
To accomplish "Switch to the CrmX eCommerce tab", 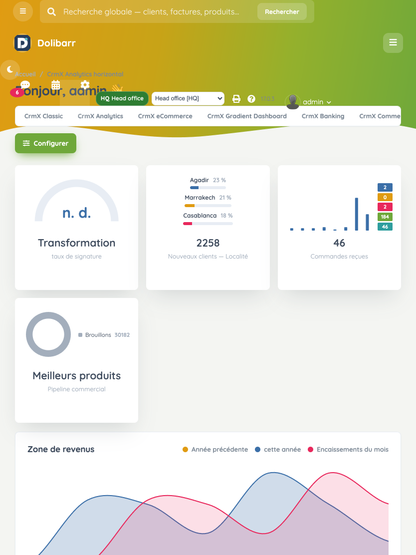I will (x=165, y=116).
